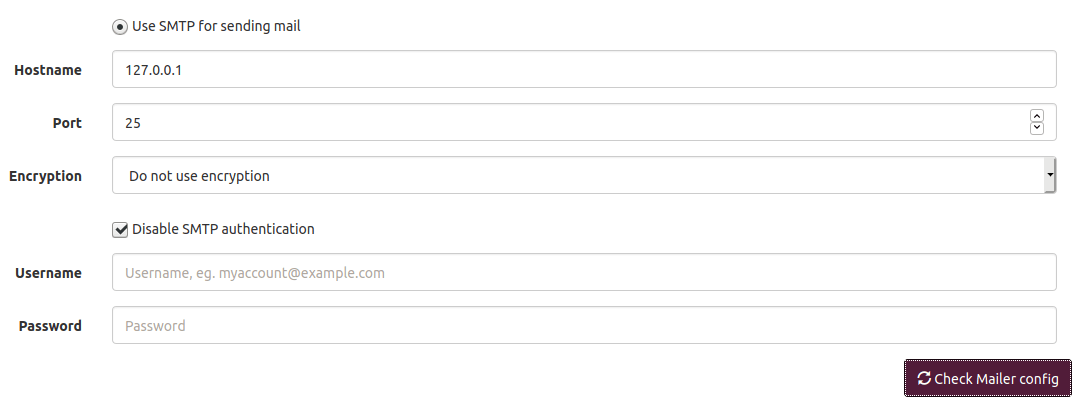This screenshot has width=1092, height=410.
Task: Click the Encryption field label
Action: click(x=45, y=176)
